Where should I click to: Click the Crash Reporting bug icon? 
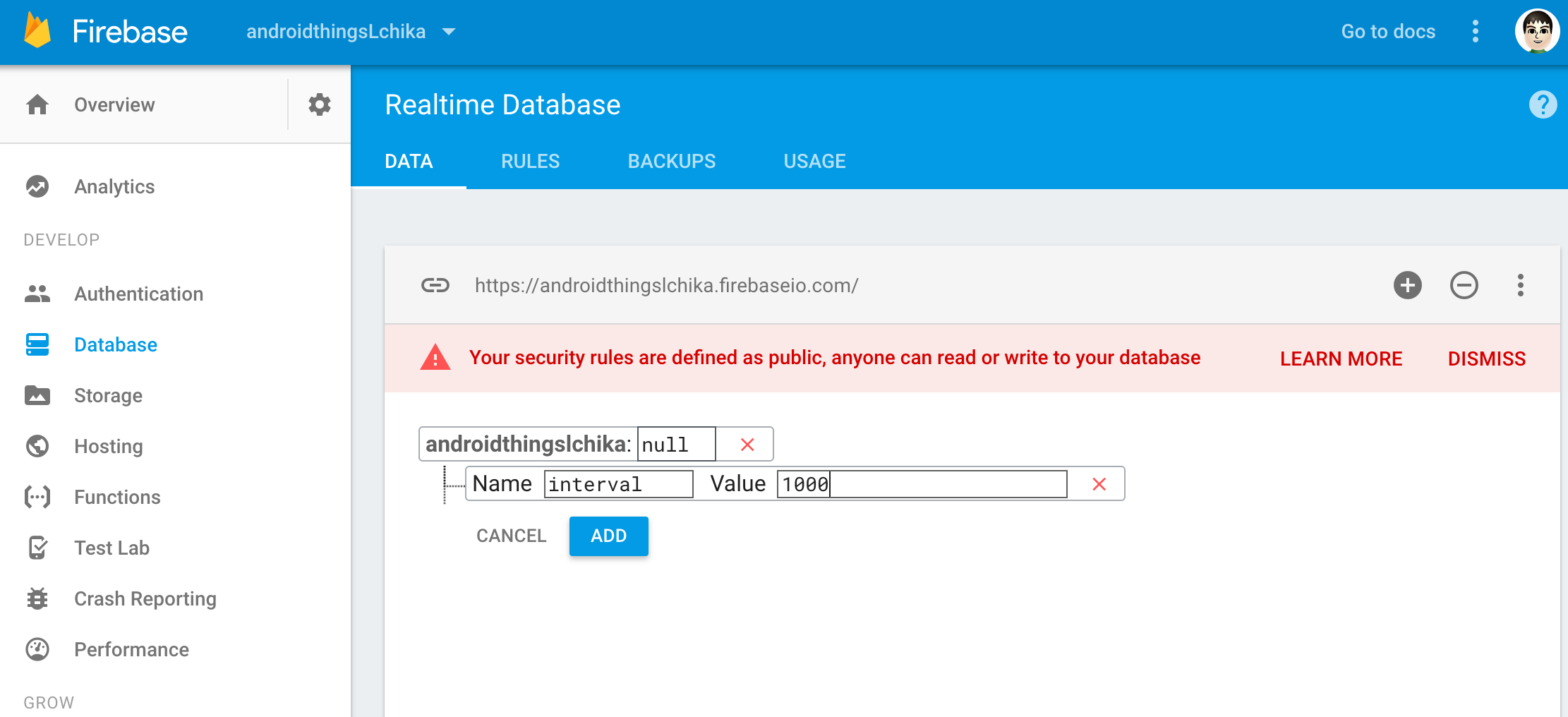37,598
